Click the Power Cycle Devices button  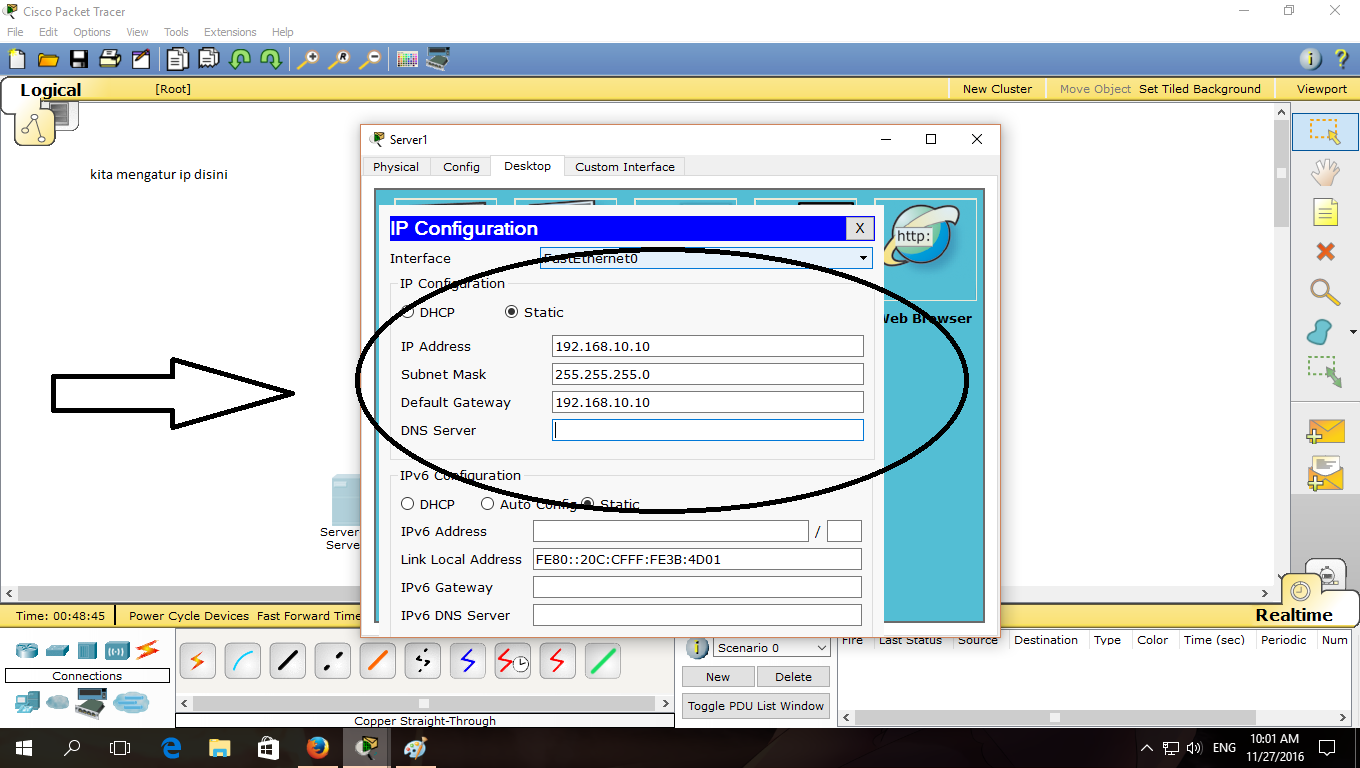coord(189,616)
